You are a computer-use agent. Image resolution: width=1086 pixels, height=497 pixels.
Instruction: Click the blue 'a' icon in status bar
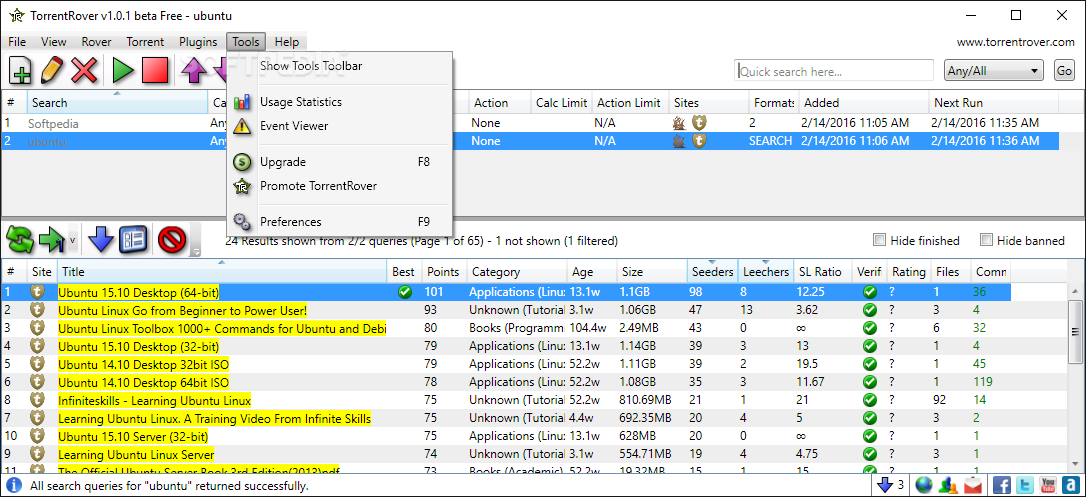1072,485
